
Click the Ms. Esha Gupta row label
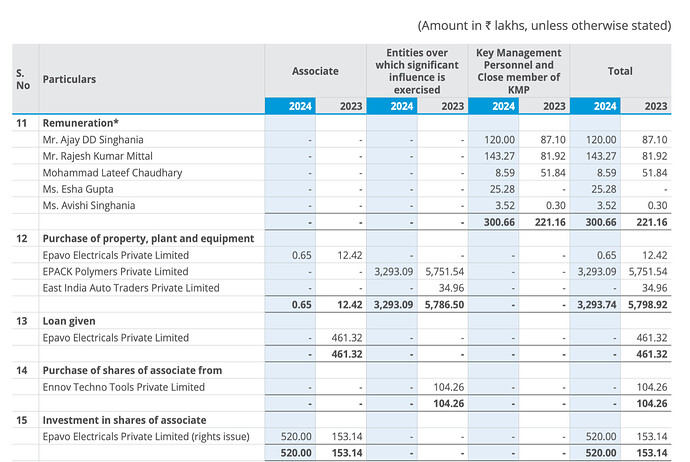(78, 189)
